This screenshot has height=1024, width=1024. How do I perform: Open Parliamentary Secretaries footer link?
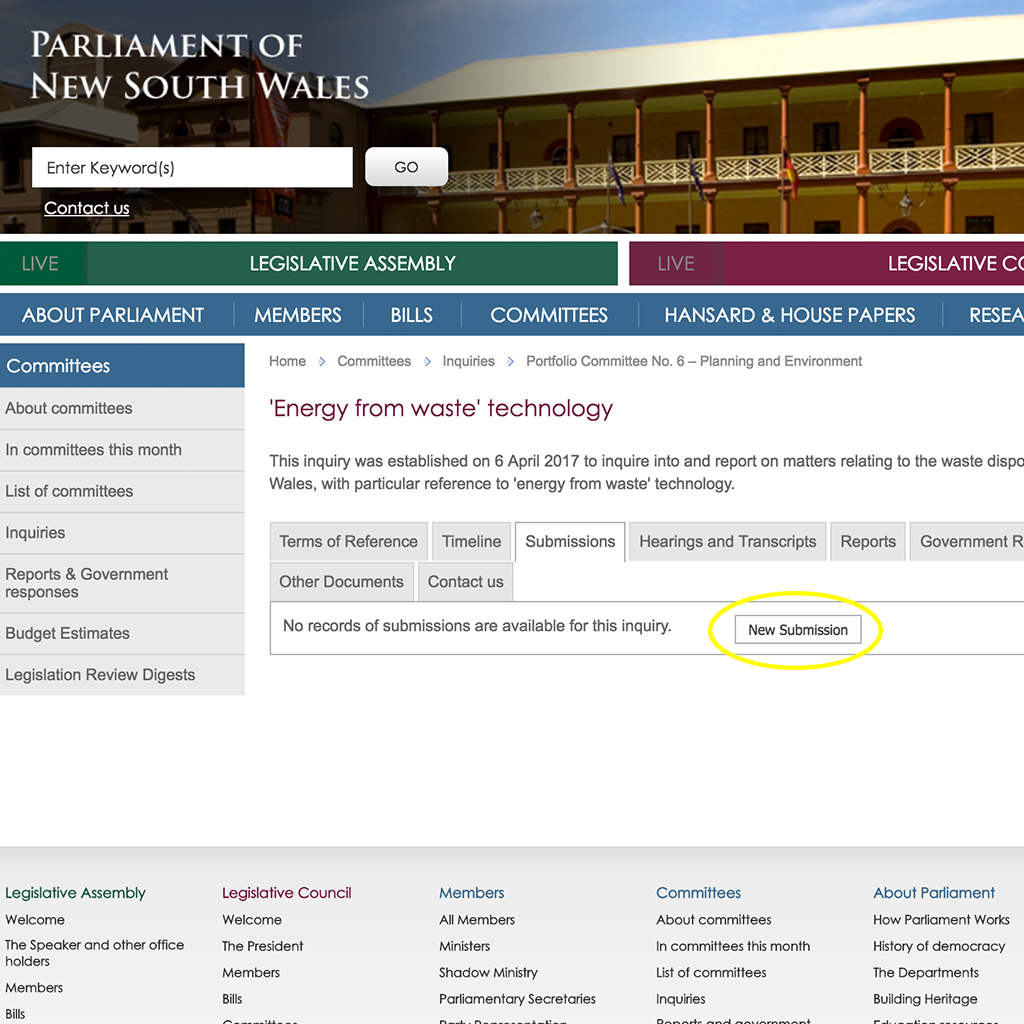(517, 999)
